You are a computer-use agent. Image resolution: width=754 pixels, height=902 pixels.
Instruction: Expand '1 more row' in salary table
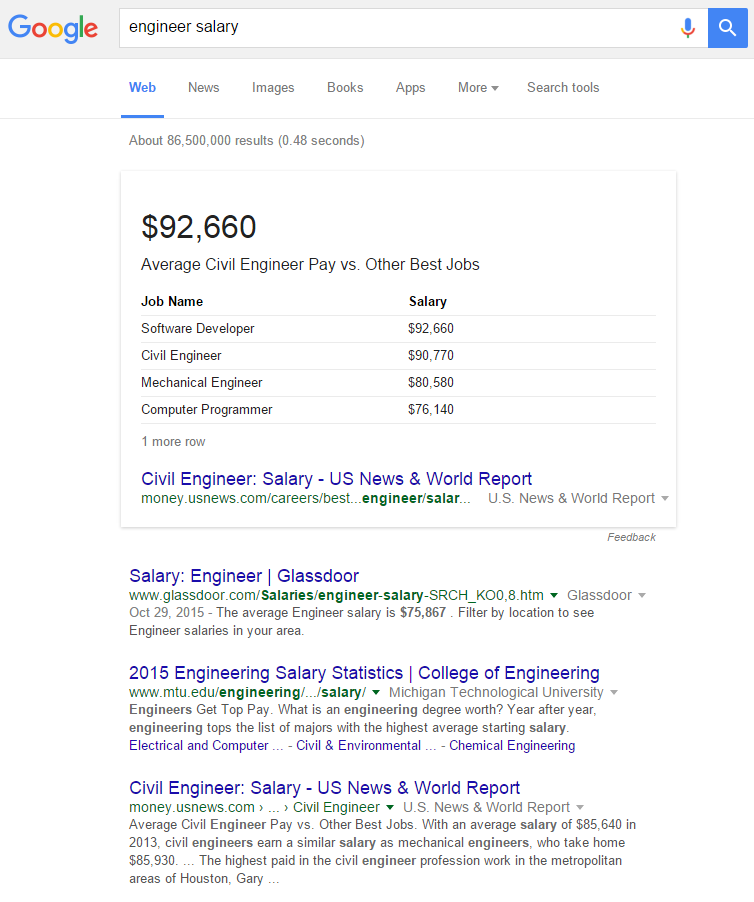pyautogui.click(x=173, y=442)
